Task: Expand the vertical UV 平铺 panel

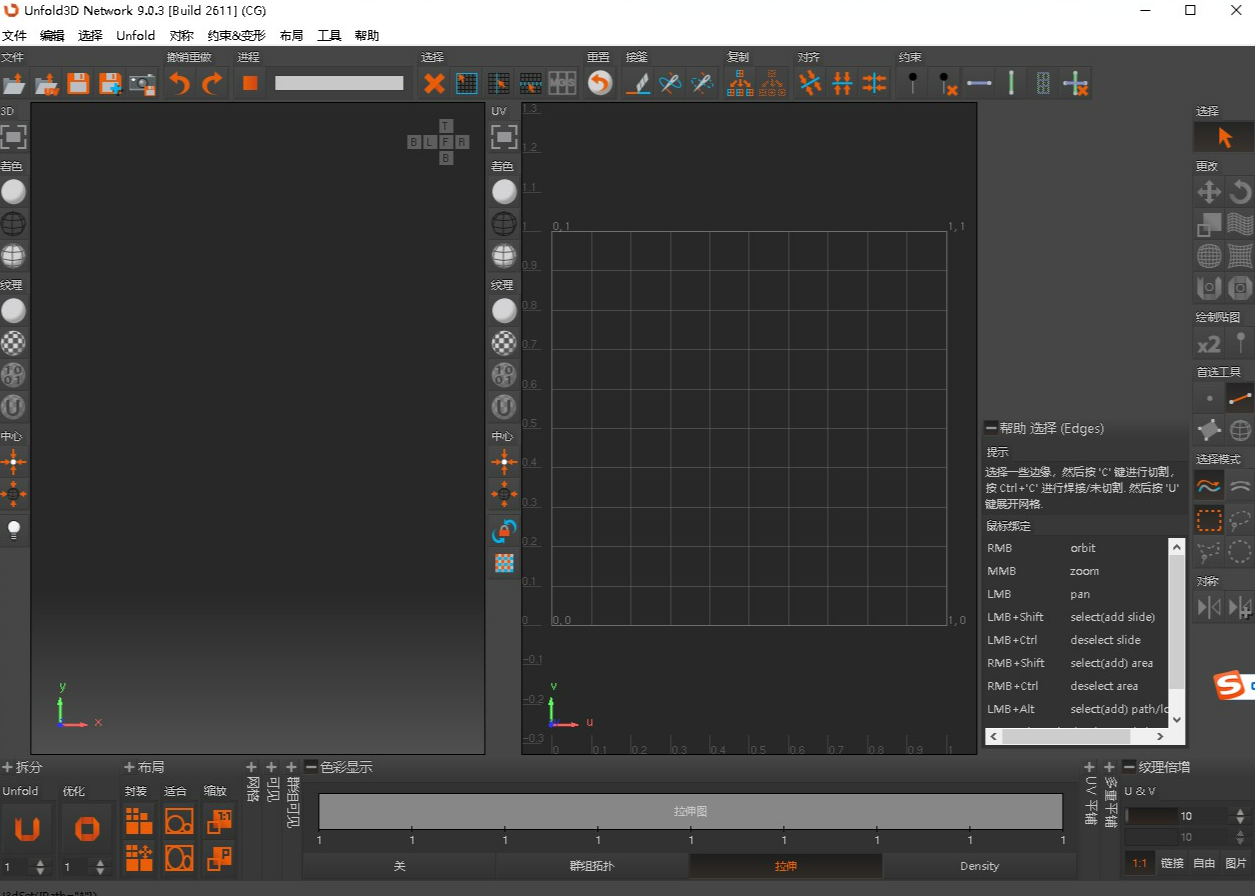Action: click(1090, 767)
